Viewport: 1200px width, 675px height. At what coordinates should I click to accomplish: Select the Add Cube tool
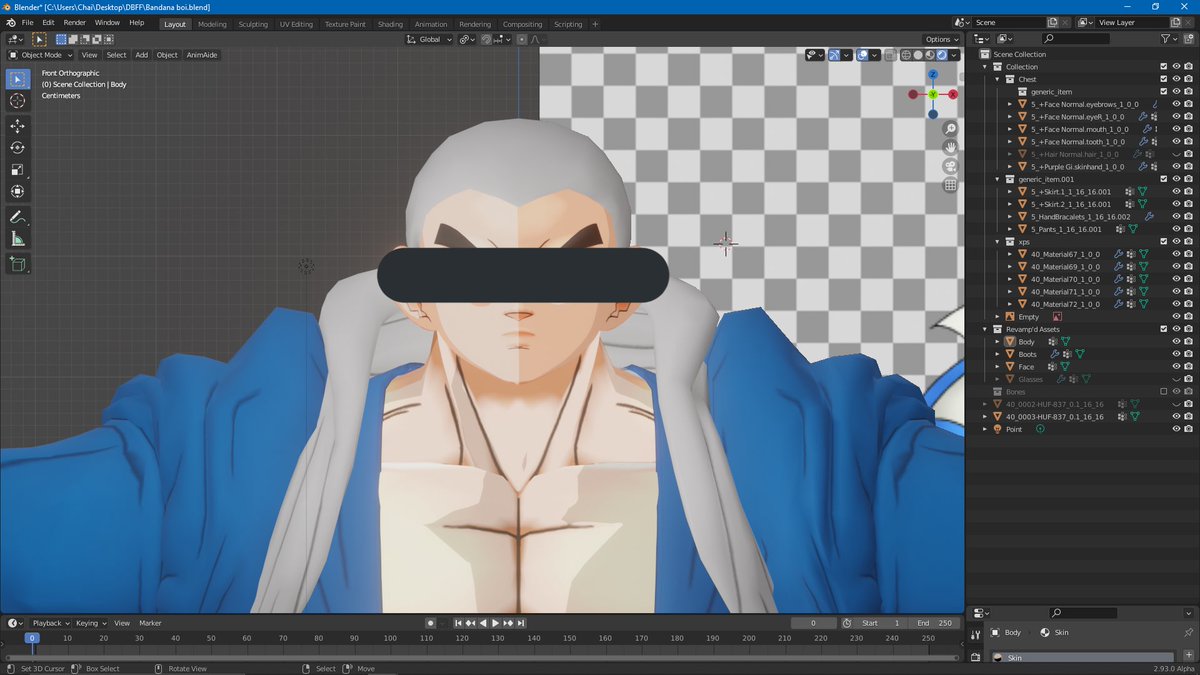pos(18,264)
